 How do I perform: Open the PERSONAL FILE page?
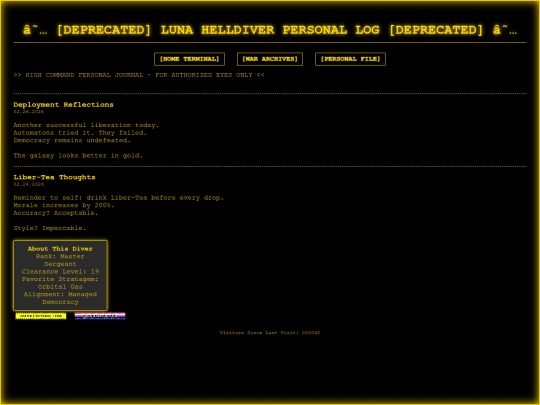coord(350,59)
